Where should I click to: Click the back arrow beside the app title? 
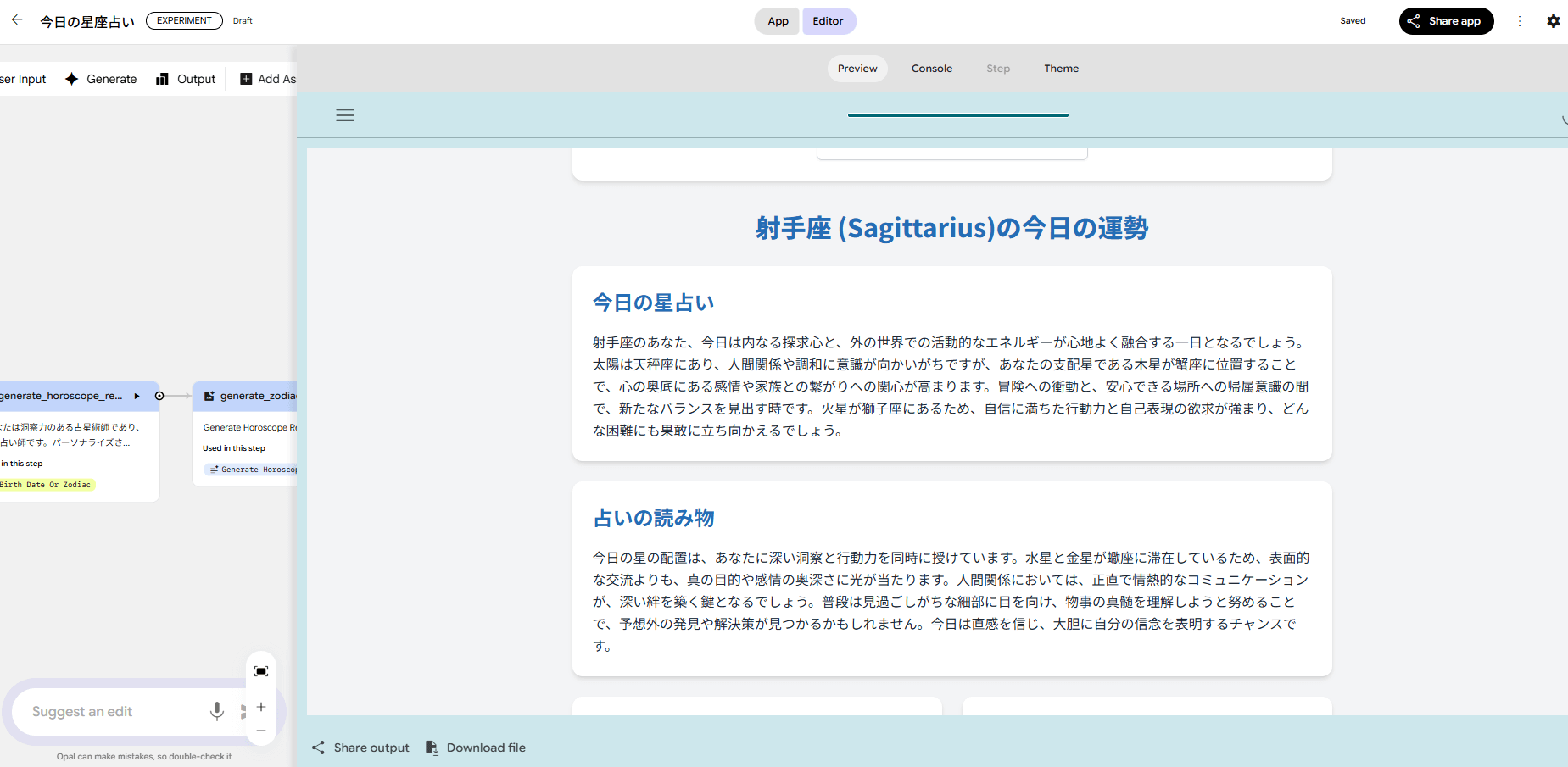17,20
